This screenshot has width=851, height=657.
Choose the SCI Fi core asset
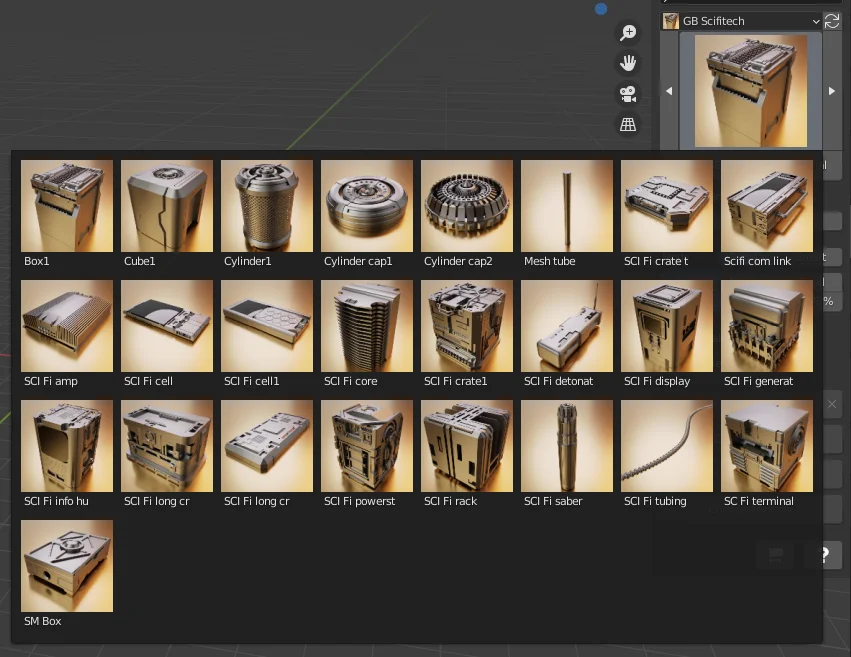click(x=367, y=326)
